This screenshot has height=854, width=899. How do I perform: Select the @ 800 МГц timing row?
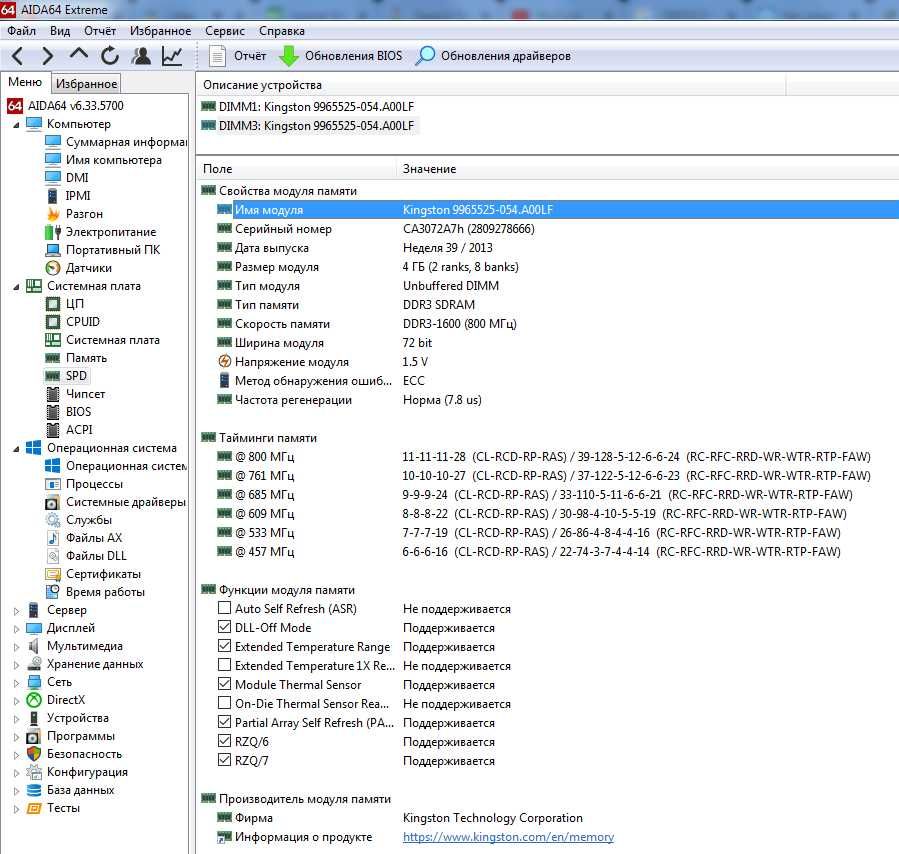549,457
